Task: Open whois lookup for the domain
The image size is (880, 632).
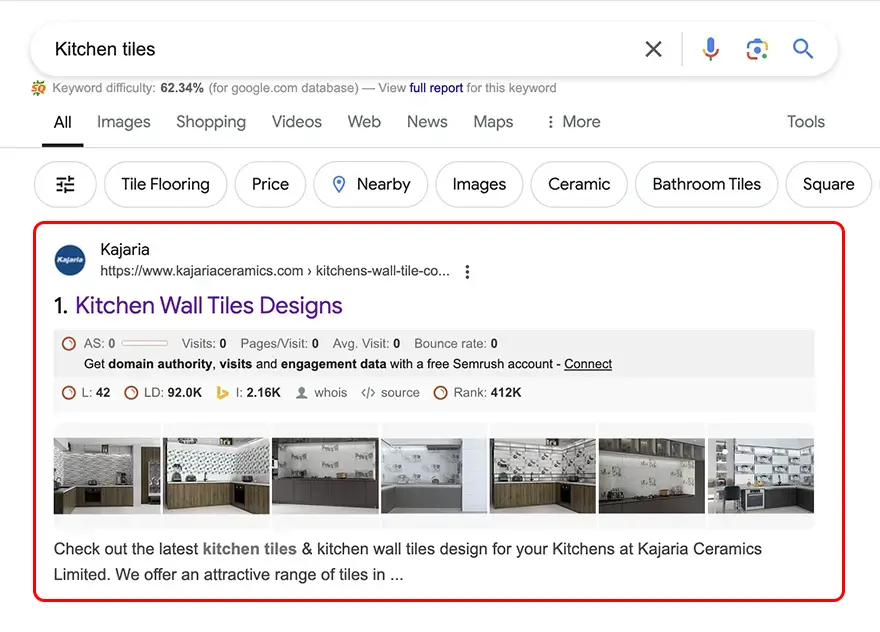Action: click(x=322, y=393)
